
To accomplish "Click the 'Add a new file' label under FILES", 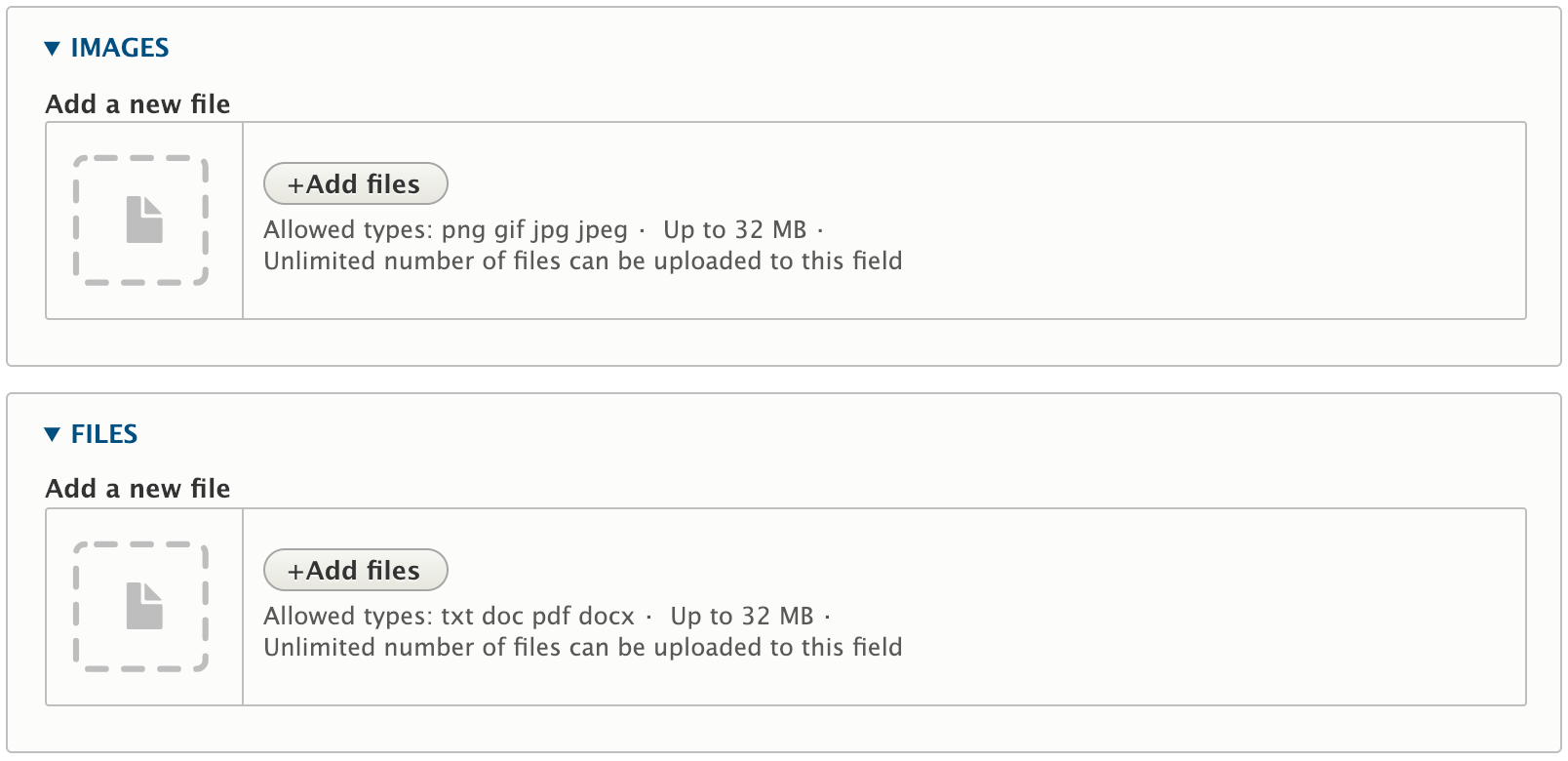I will coord(137,489).
